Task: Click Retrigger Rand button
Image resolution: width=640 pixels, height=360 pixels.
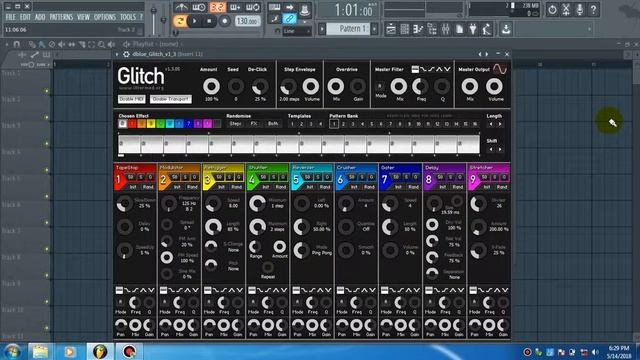Action: point(237,187)
